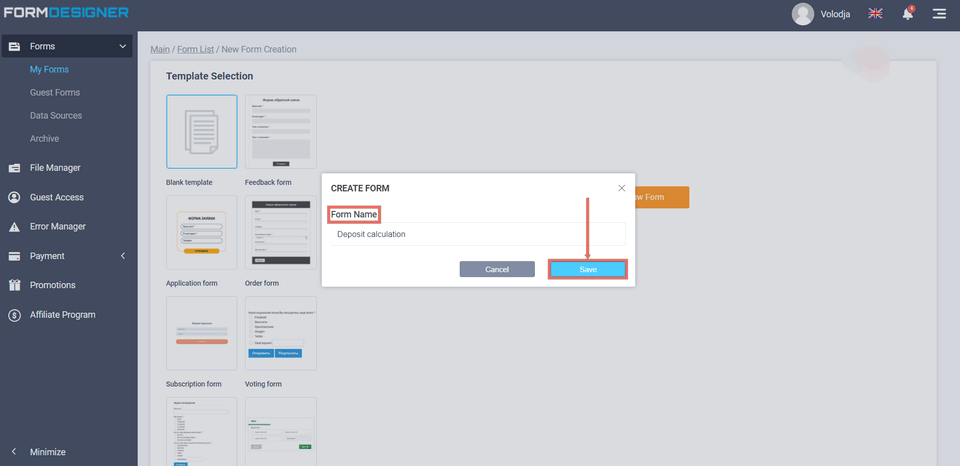The width and height of the screenshot is (960, 466).
Task: Open Guest Forms in the sidebar
Action: pyautogui.click(x=55, y=93)
